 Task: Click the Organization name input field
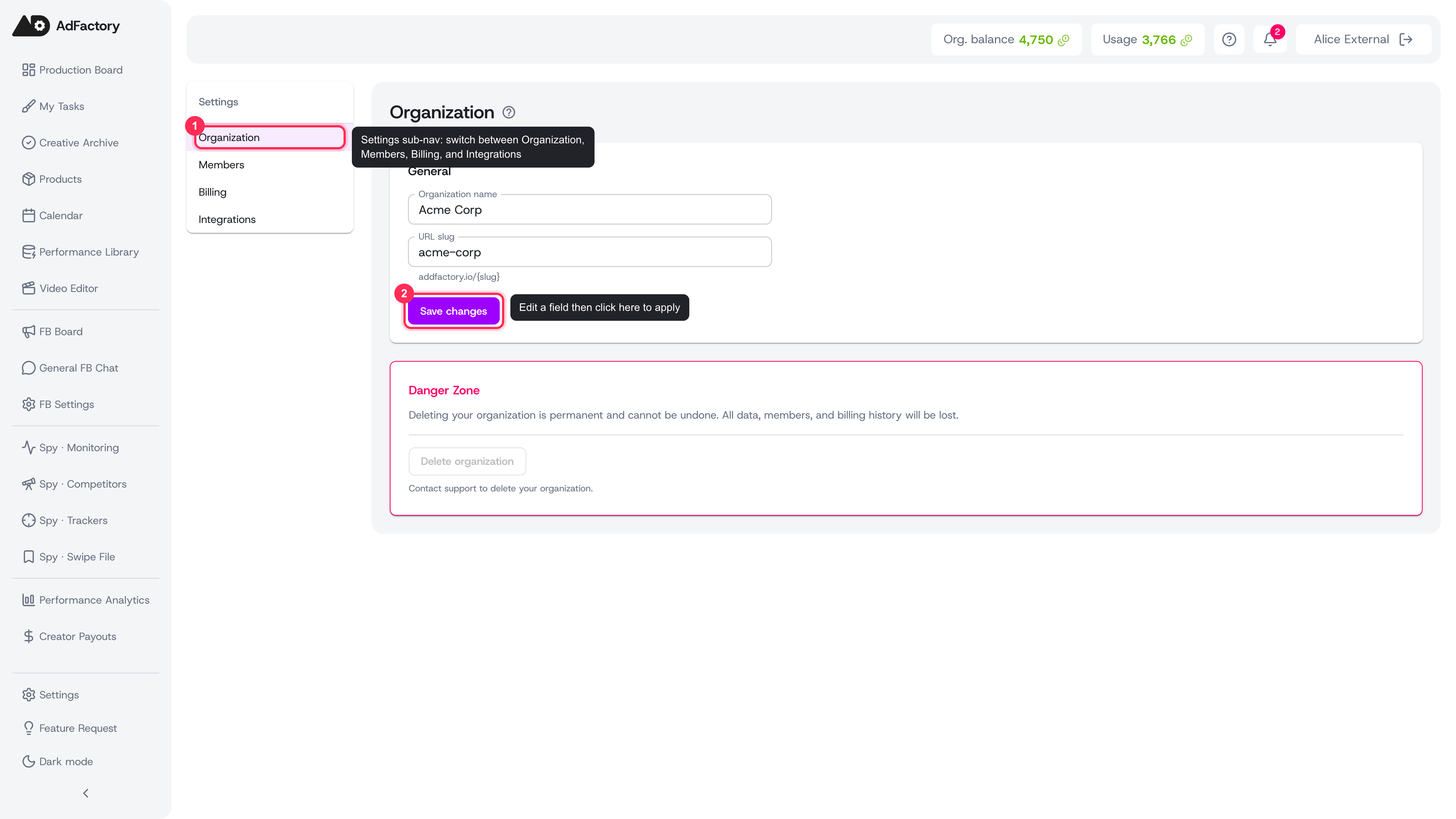590,209
